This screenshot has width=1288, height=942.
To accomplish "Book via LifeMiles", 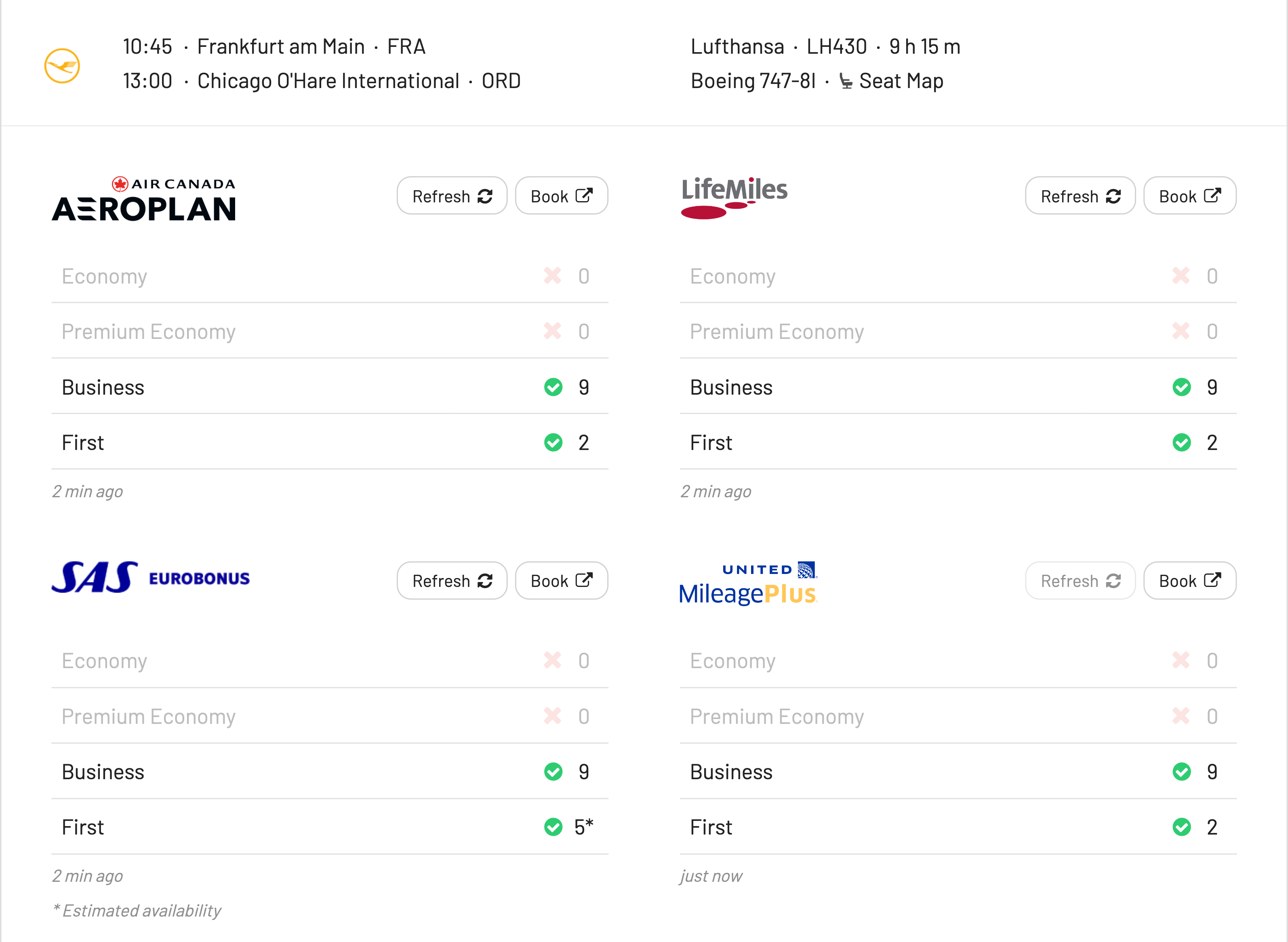I will click(x=1189, y=196).
